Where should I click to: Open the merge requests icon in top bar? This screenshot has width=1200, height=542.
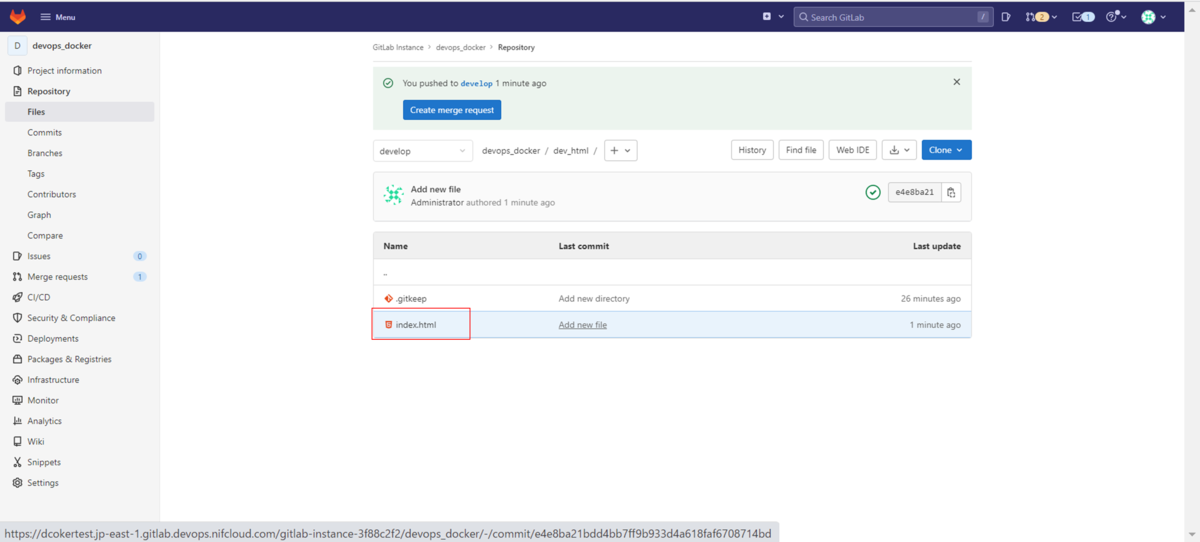[1041, 17]
